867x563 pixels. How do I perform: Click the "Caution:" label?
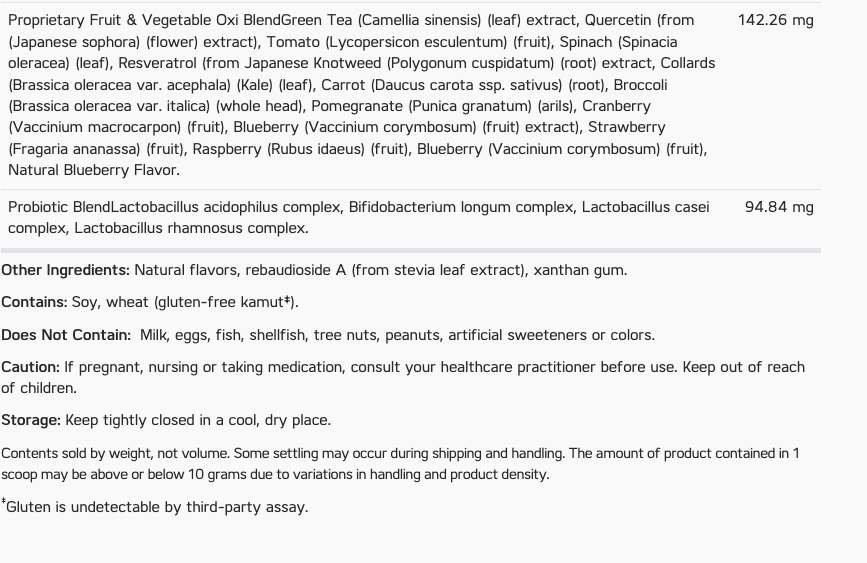point(30,367)
